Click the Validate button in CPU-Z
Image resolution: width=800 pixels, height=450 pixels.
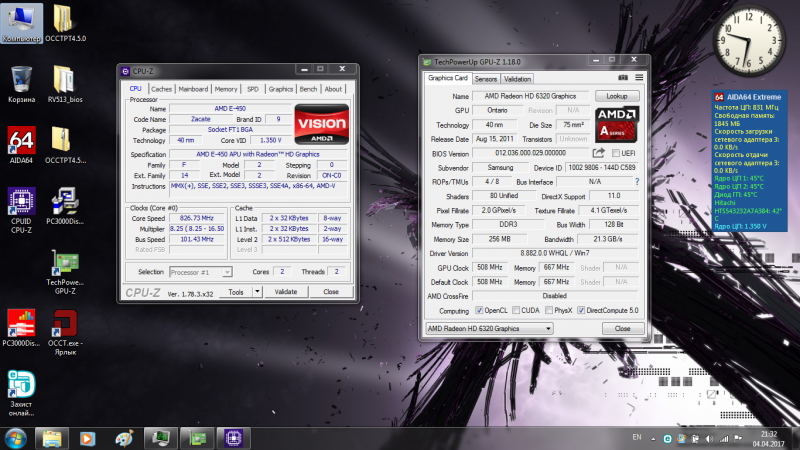tap(286, 292)
